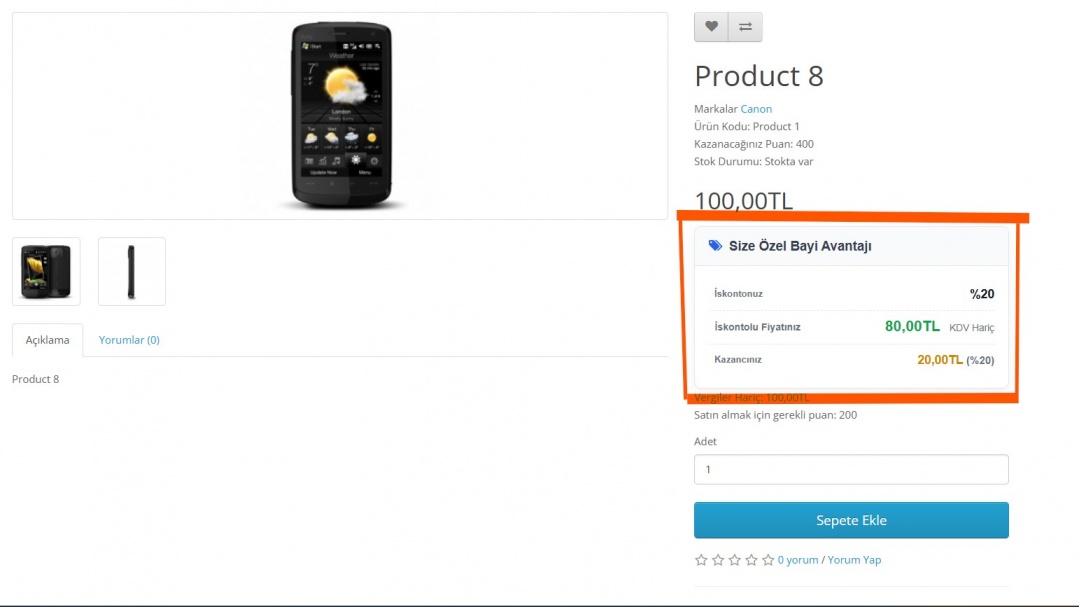Add product to wish list via heart icon
The width and height of the screenshot is (1080, 607).
711,27
